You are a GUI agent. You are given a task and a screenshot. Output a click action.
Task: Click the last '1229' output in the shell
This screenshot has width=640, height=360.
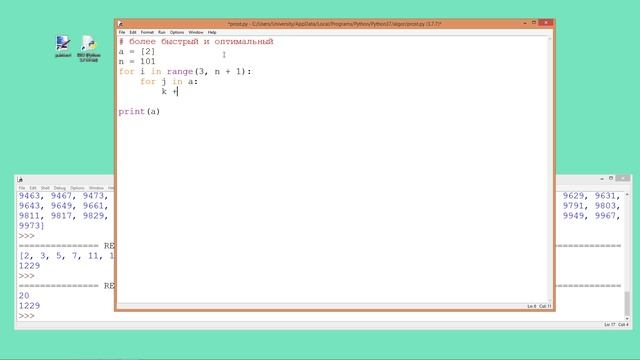click(x=29, y=306)
